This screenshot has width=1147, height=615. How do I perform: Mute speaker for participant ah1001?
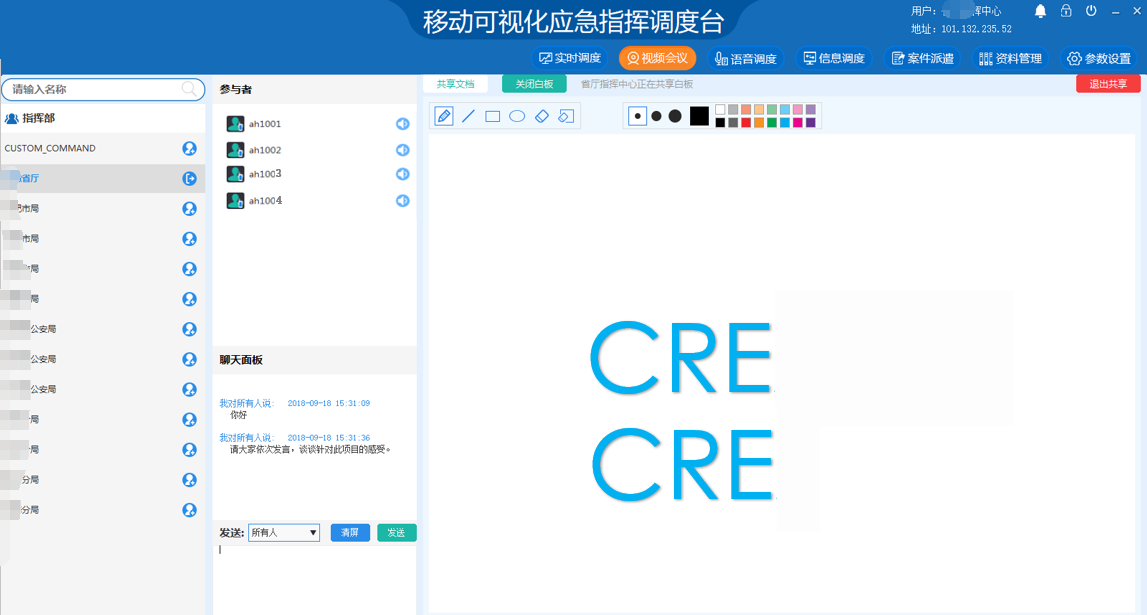(402, 124)
